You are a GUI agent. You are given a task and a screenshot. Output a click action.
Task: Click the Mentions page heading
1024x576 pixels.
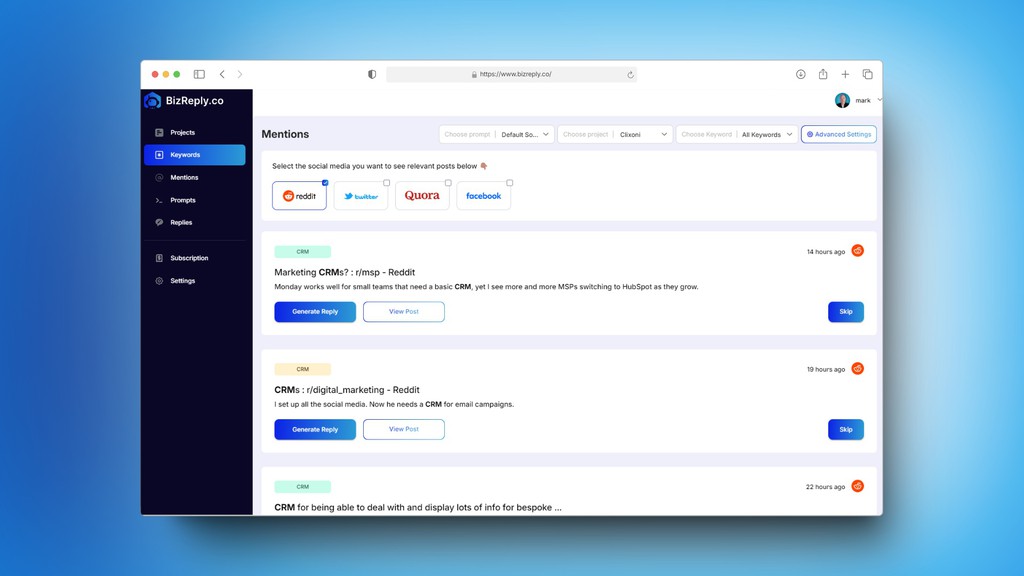(x=285, y=134)
